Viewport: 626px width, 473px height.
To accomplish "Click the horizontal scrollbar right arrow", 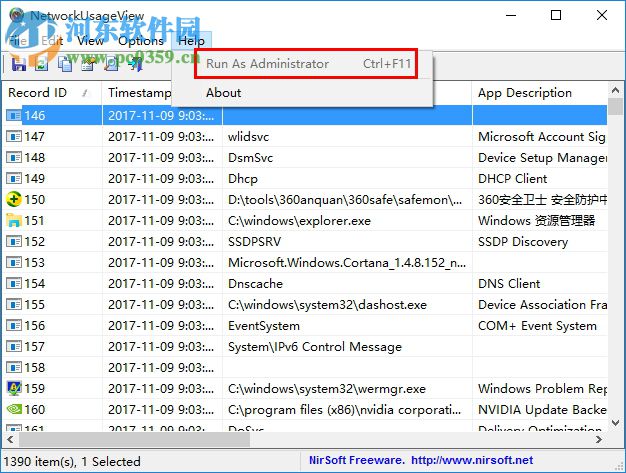I will [598, 439].
